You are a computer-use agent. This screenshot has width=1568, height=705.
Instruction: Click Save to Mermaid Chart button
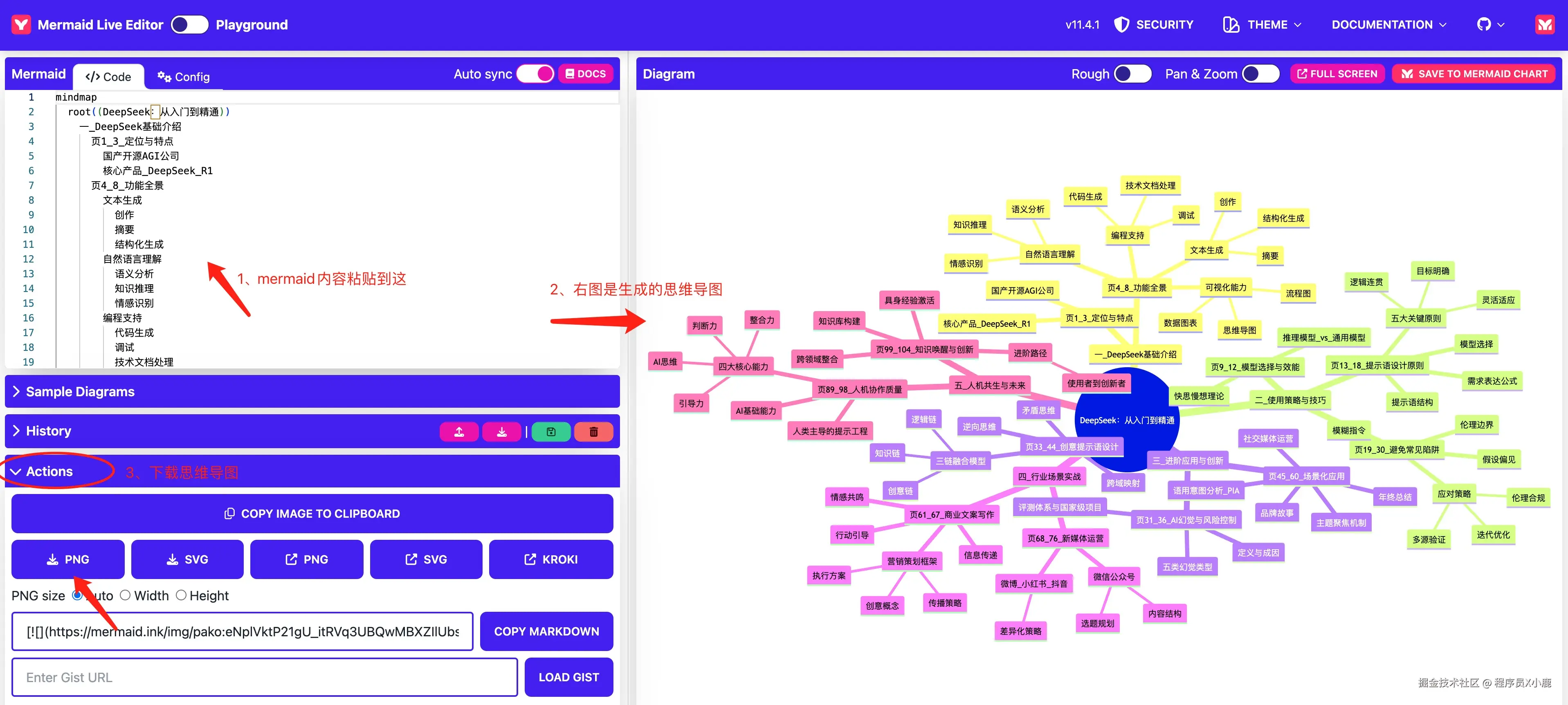(1474, 74)
